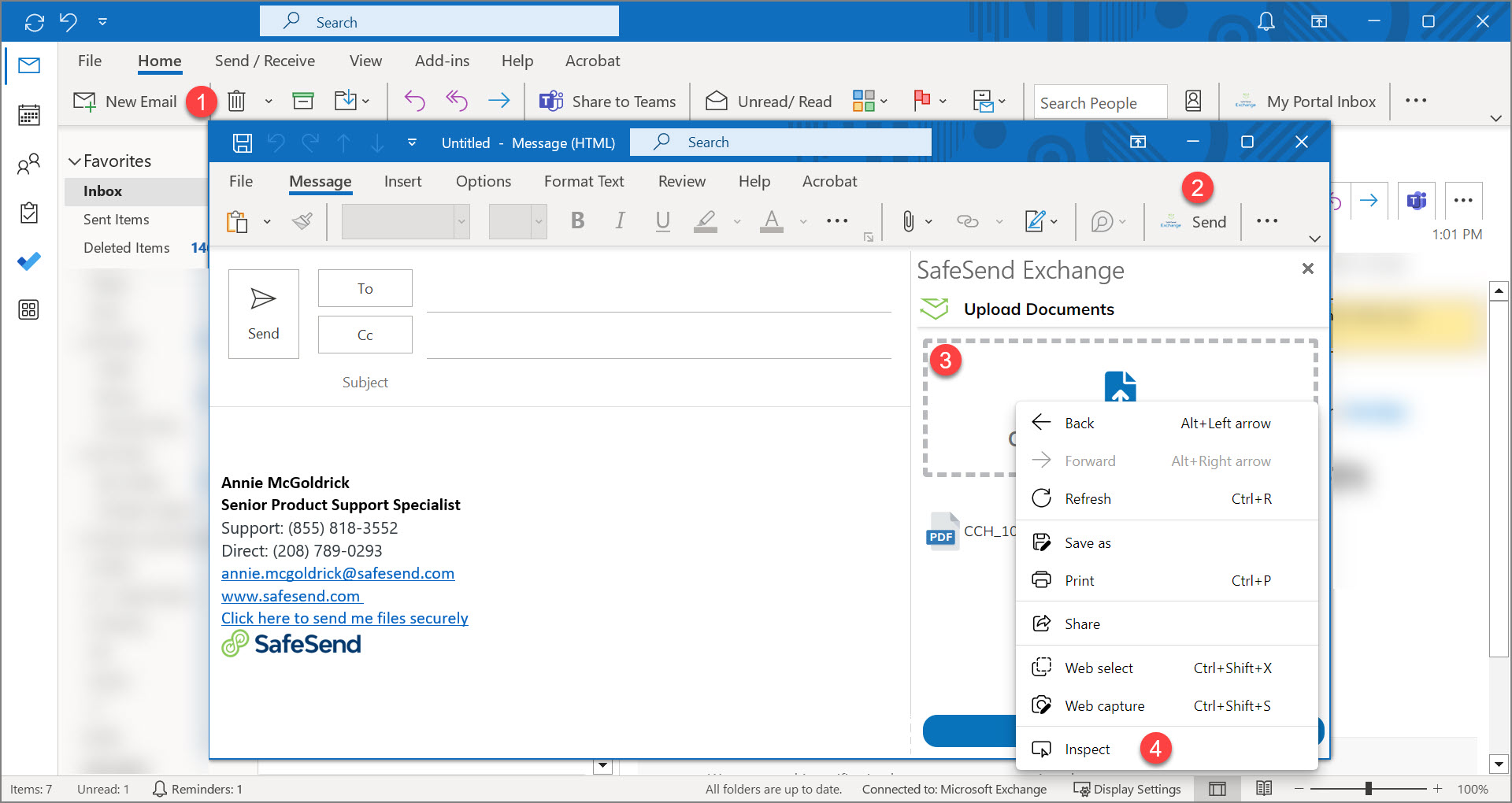Click the Subject field
The width and height of the screenshot is (1512, 803).
pyautogui.click(x=658, y=383)
